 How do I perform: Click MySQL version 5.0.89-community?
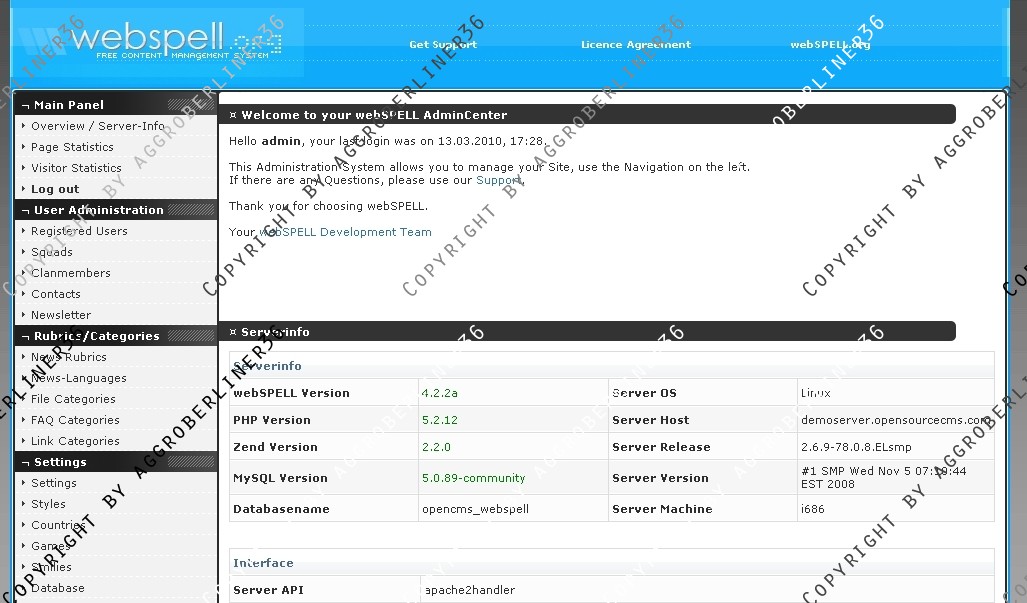(x=474, y=478)
